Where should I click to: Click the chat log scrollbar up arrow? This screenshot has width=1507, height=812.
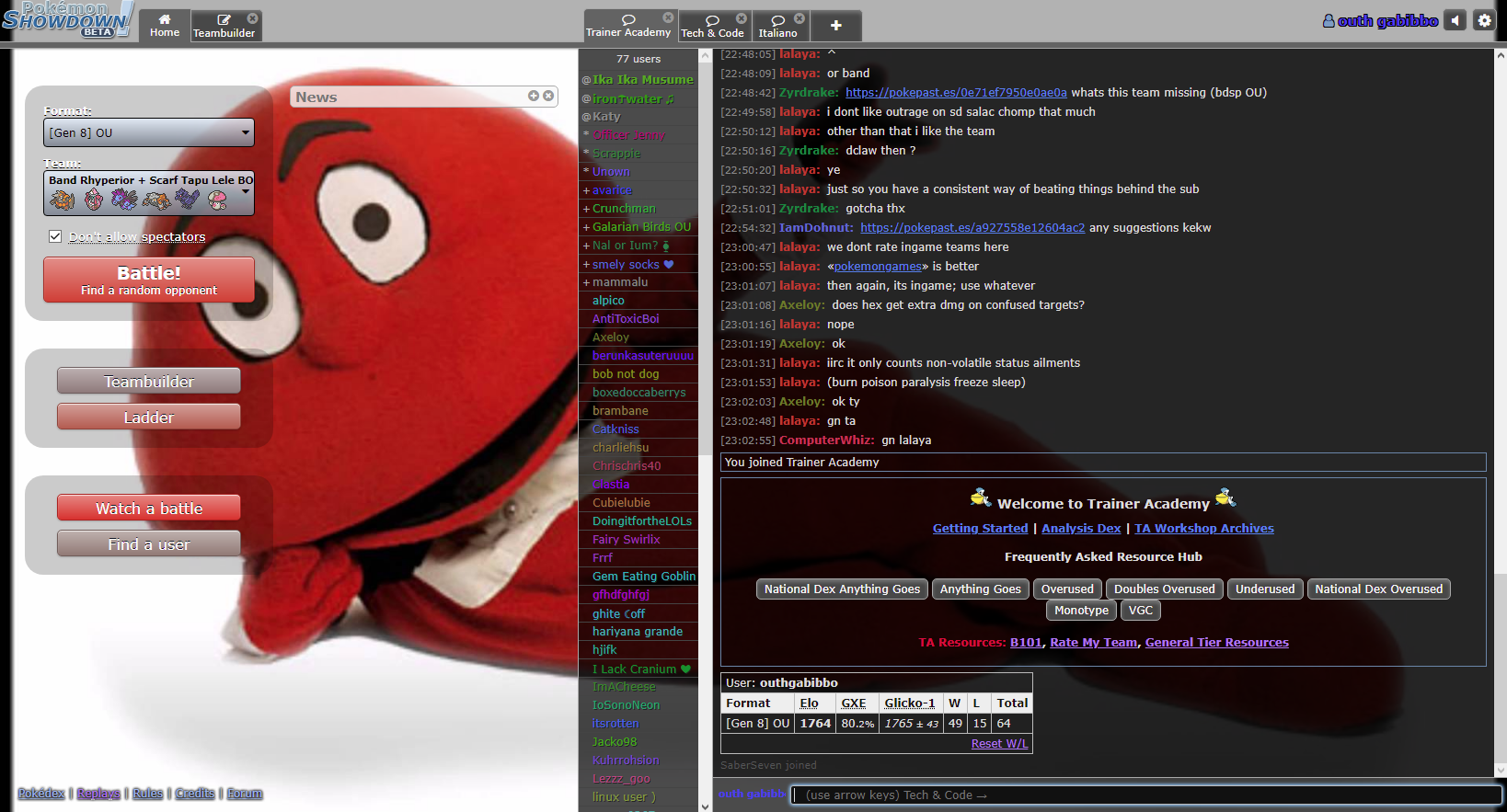tap(1501, 55)
